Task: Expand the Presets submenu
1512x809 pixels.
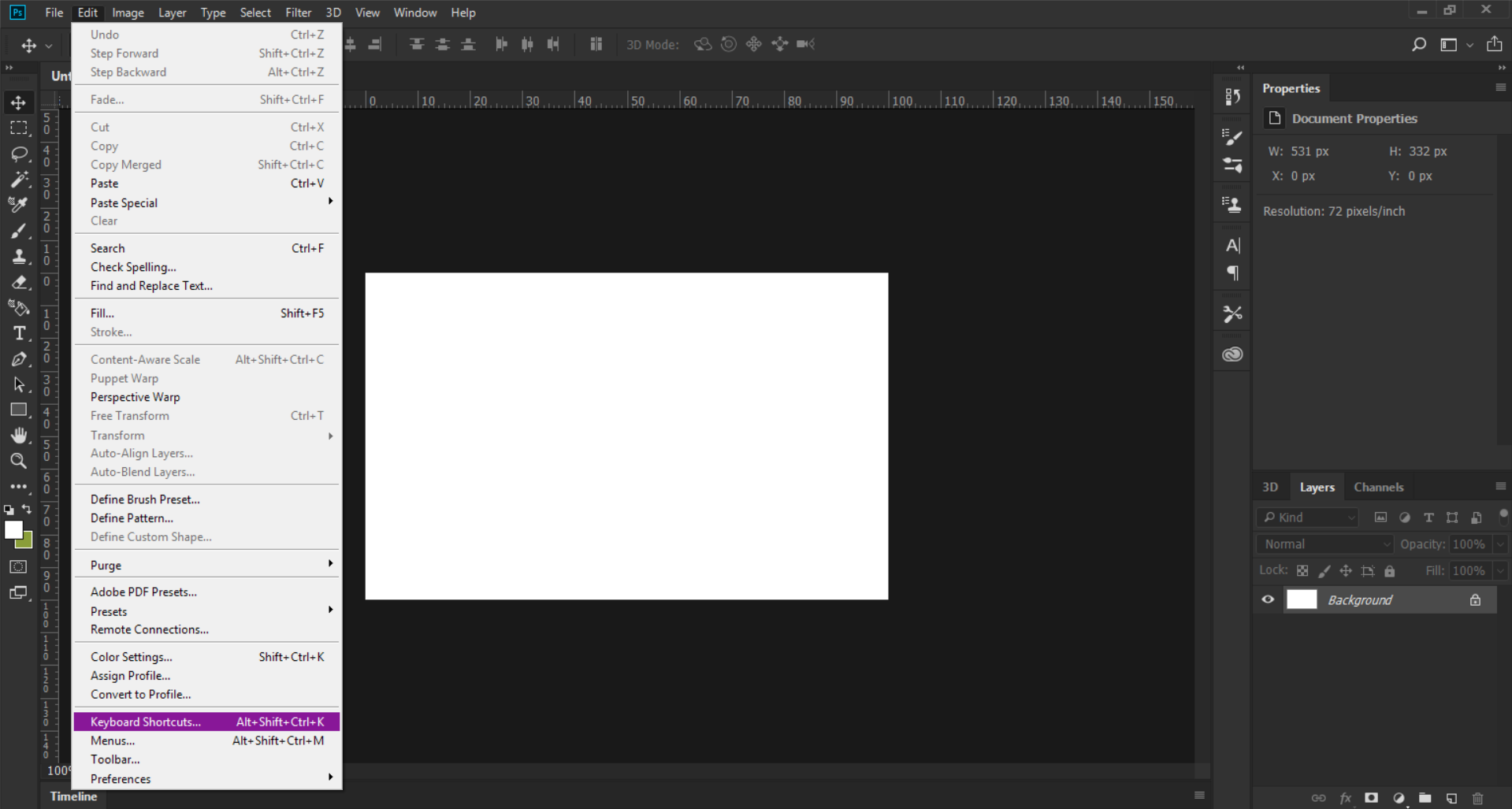Action: click(207, 611)
